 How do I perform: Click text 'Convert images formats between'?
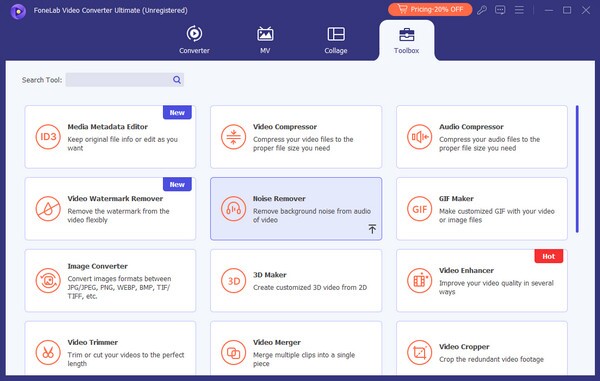coord(119,278)
